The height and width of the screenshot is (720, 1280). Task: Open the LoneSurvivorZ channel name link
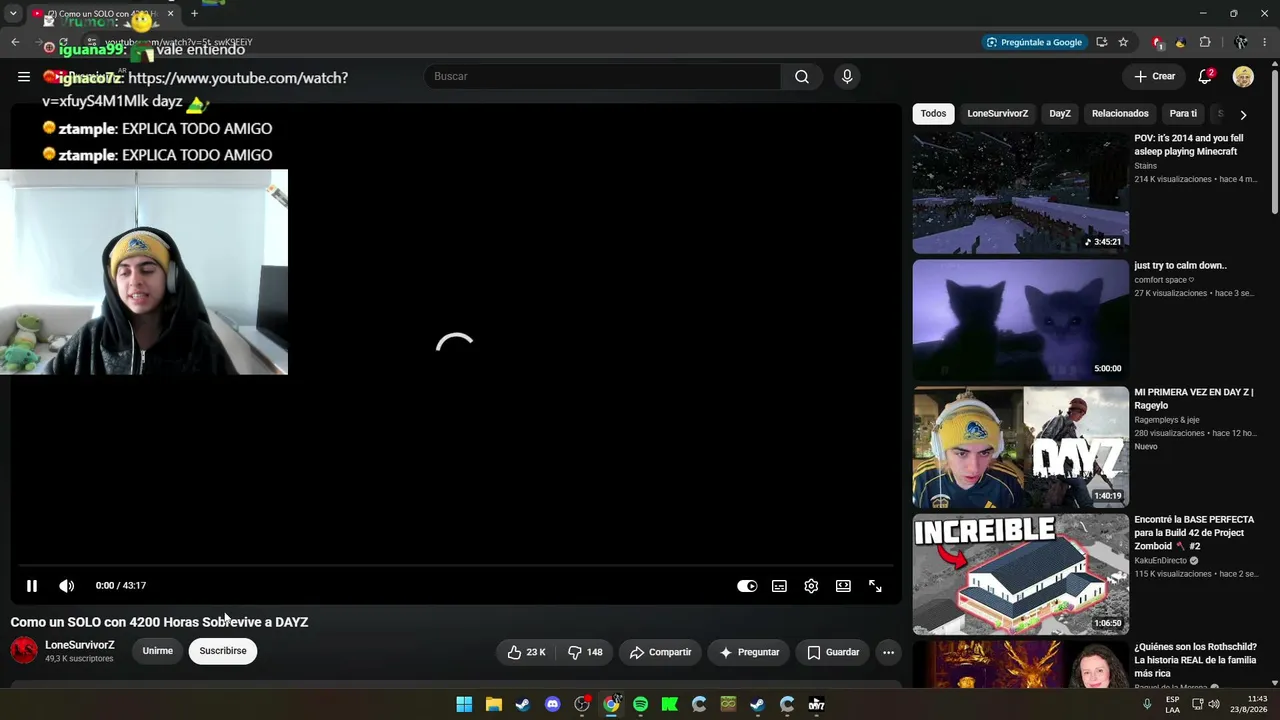click(80, 645)
